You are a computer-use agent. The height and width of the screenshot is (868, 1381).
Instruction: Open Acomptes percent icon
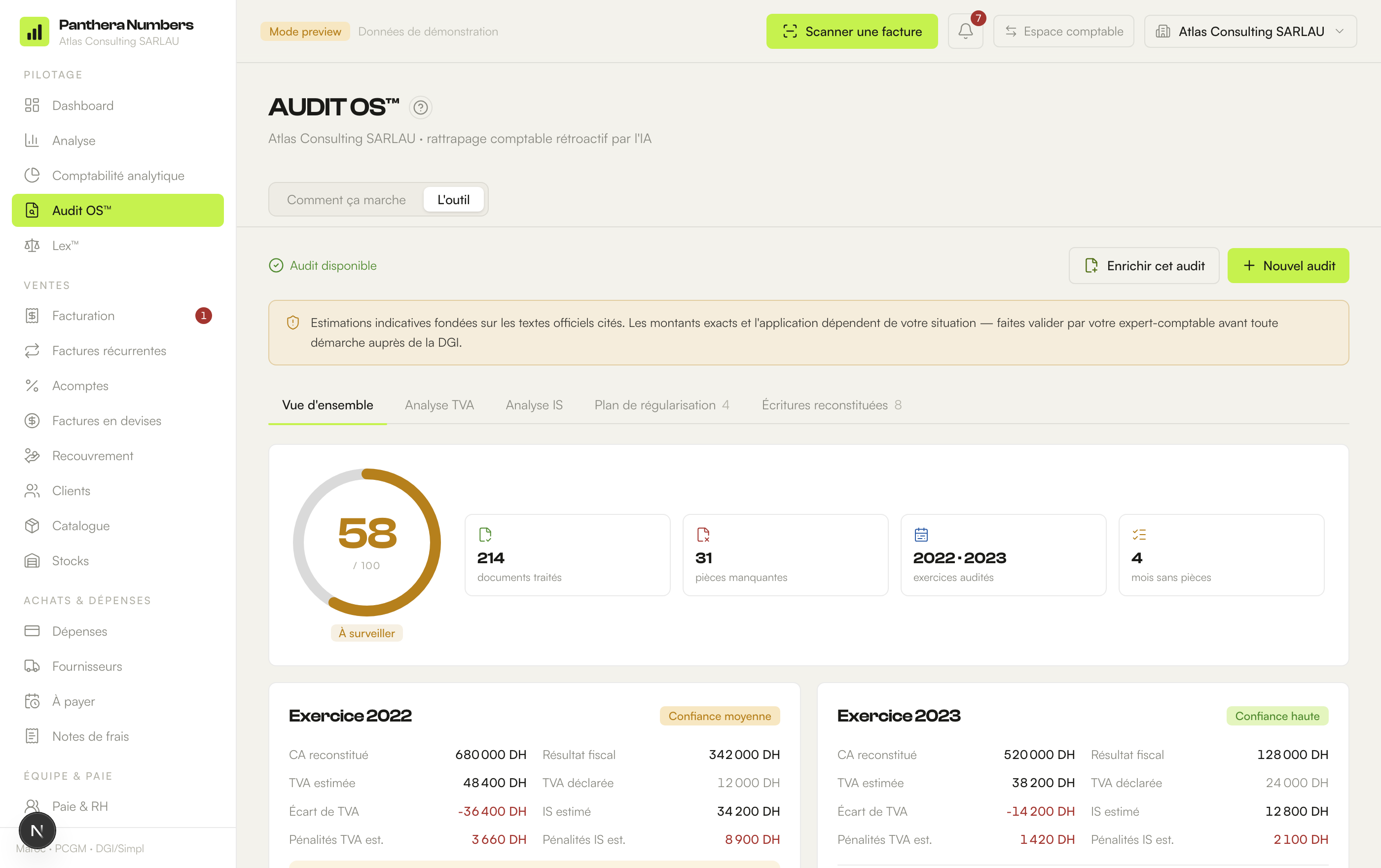pyautogui.click(x=32, y=386)
